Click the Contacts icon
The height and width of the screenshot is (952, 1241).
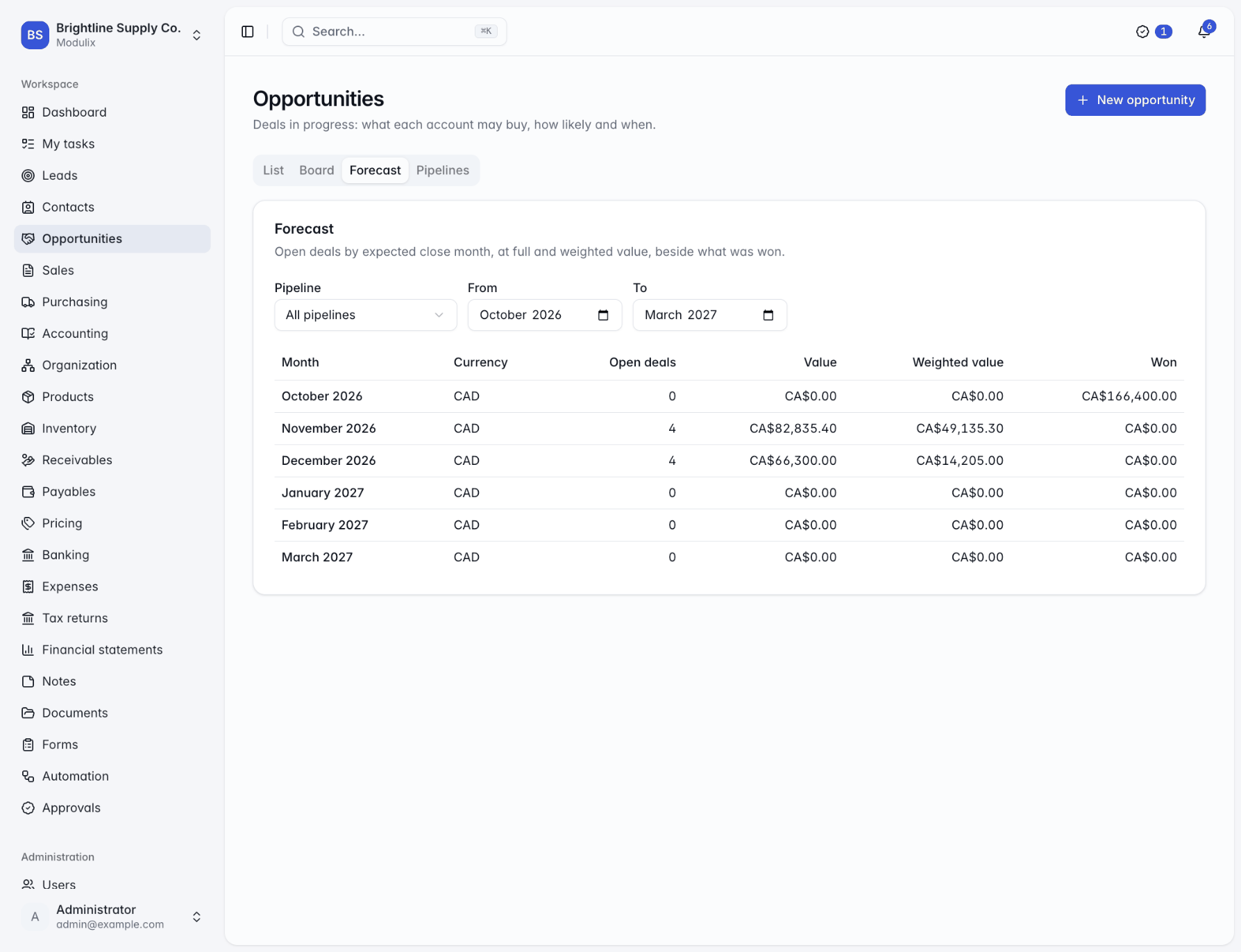(28, 207)
